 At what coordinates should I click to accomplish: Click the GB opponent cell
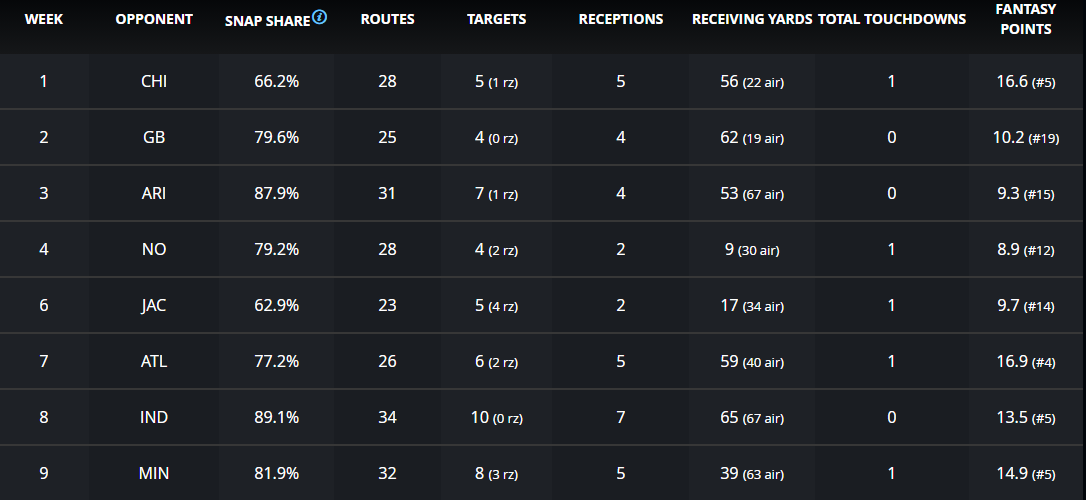click(154, 138)
